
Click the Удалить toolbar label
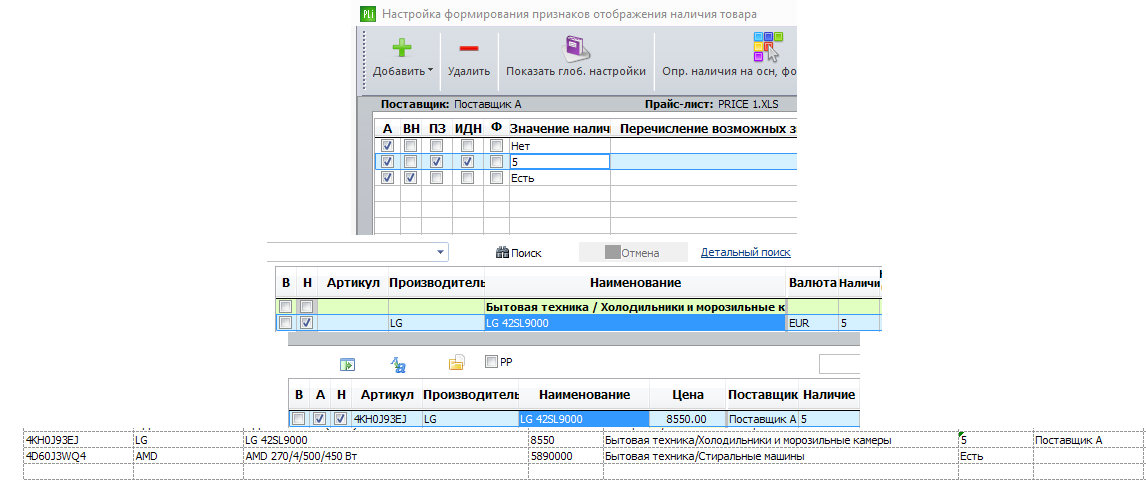468,72
